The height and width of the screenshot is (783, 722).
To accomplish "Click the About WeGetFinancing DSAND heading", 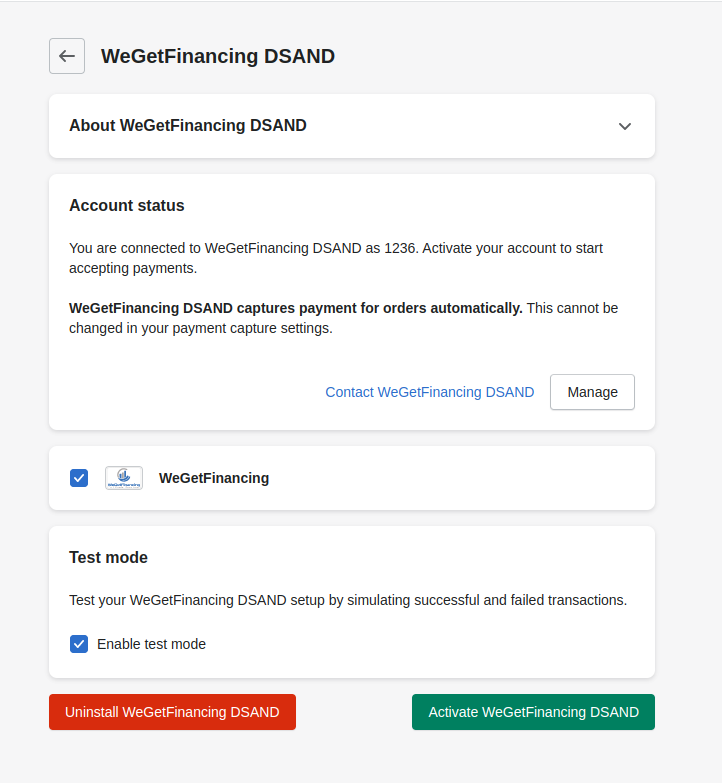I will point(188,125).
